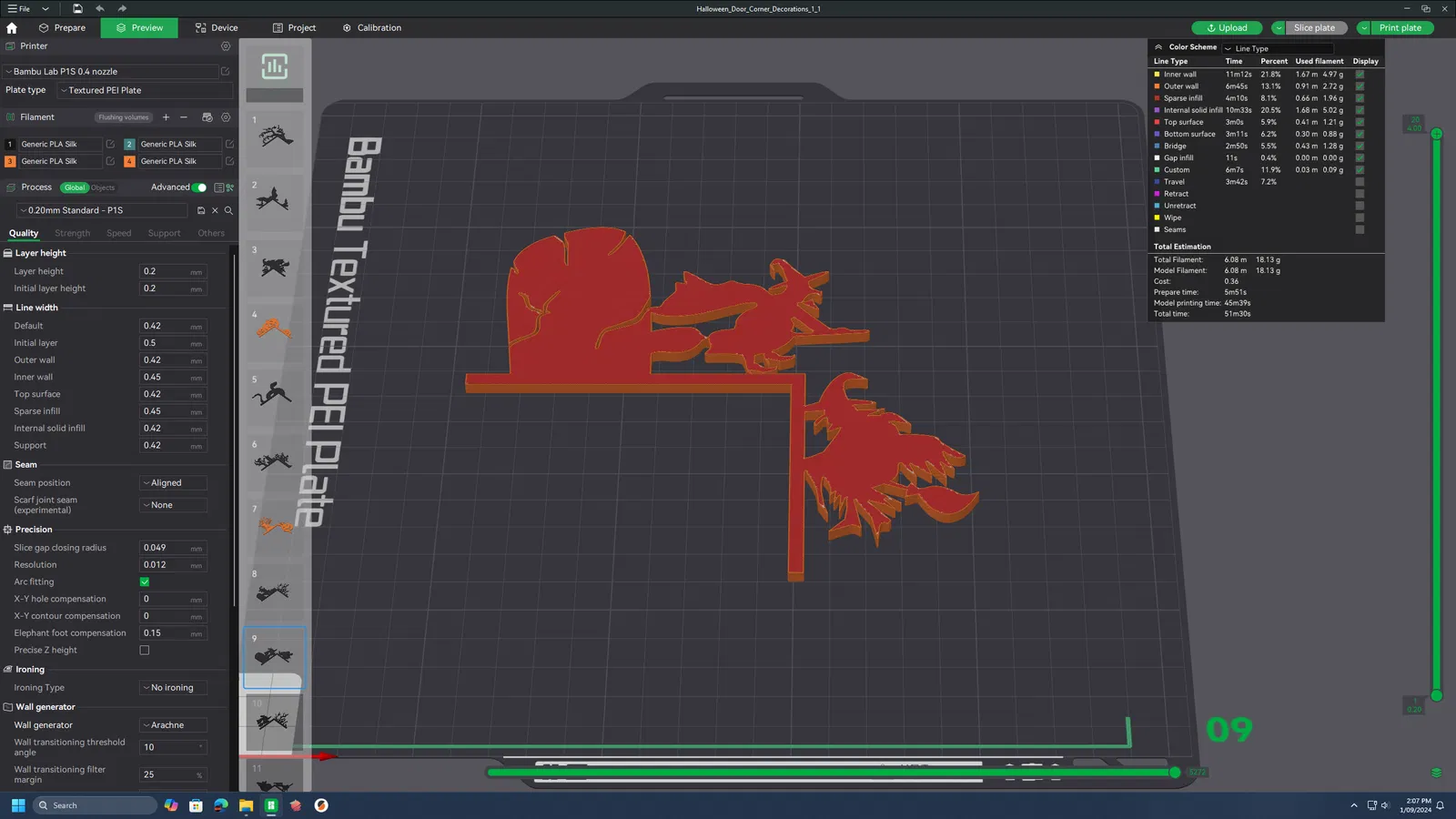Switch to the Device tab

click(x=217, y=28)
